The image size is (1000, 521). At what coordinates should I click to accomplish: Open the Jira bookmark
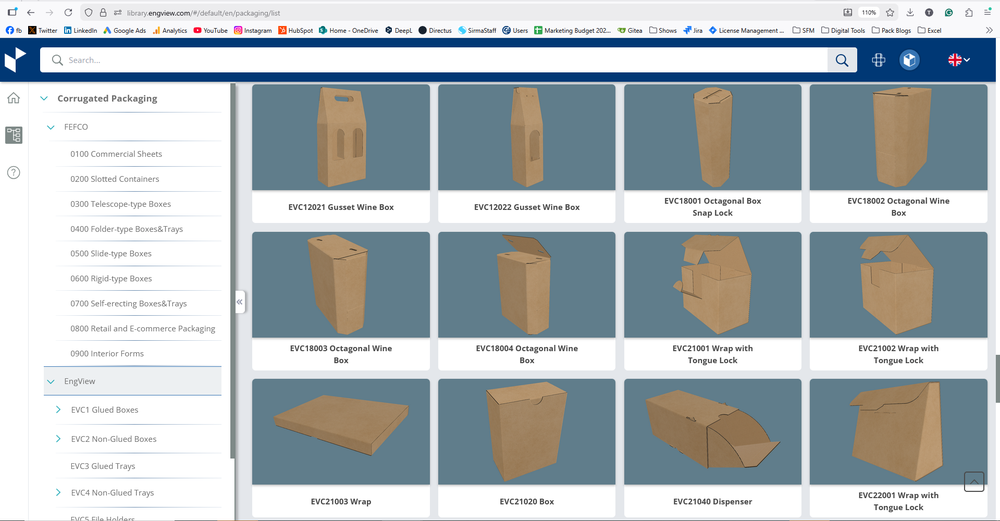point(693,30)
